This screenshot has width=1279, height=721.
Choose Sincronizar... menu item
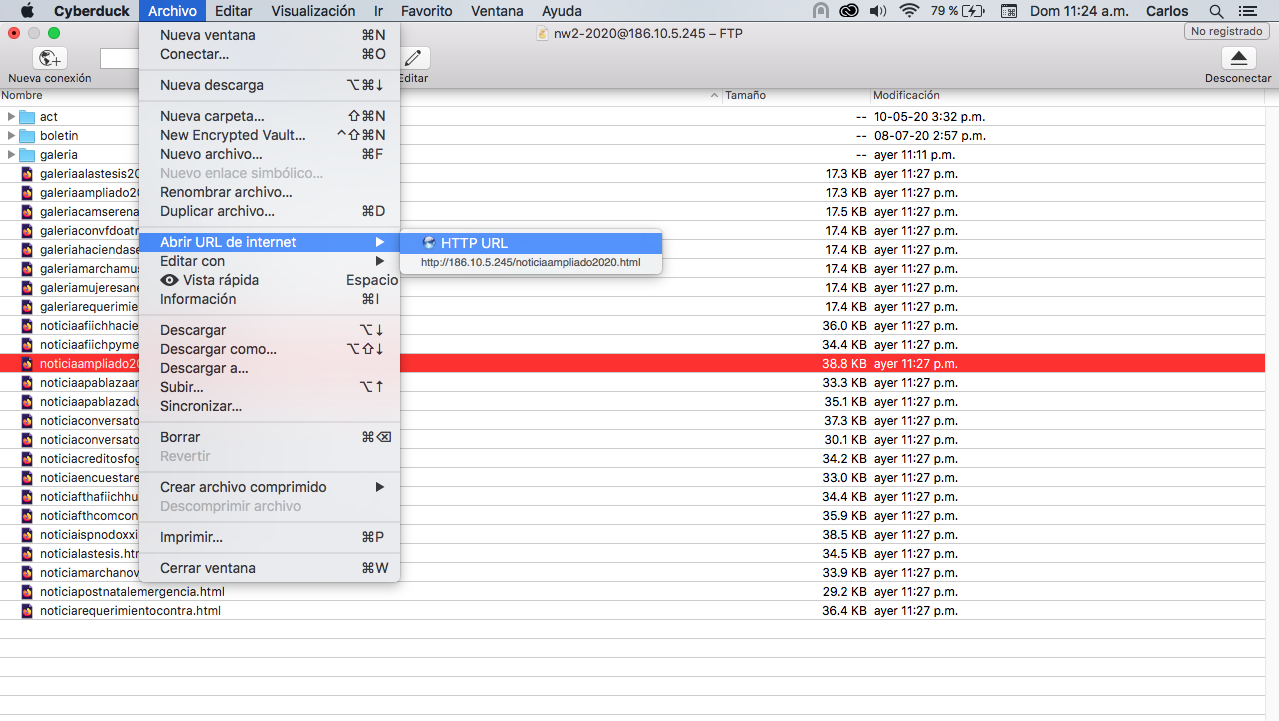pyautogui.click(x=269, y=406)
